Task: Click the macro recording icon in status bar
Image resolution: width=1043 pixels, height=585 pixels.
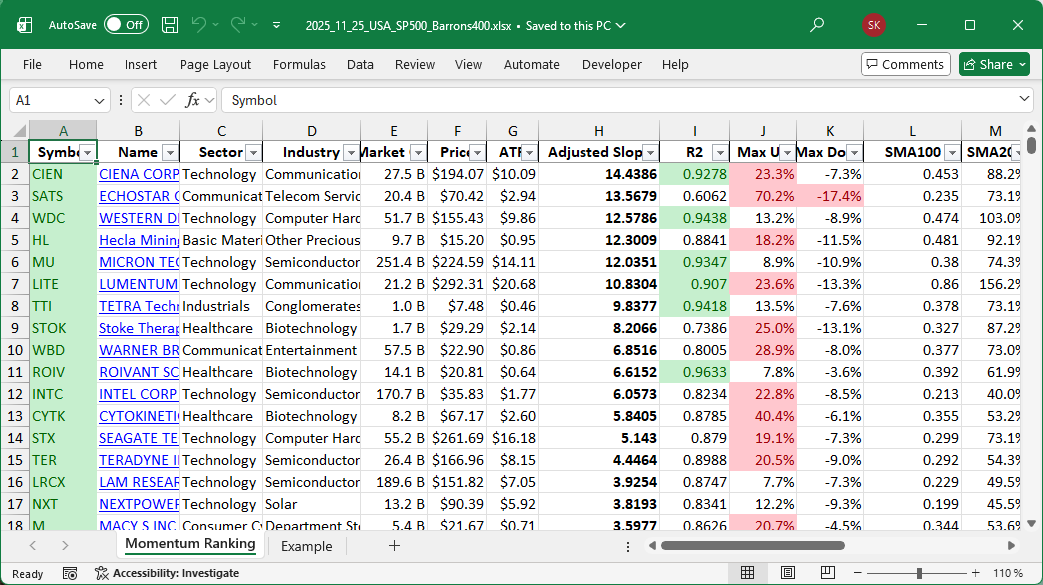Action: coord(70,573)
